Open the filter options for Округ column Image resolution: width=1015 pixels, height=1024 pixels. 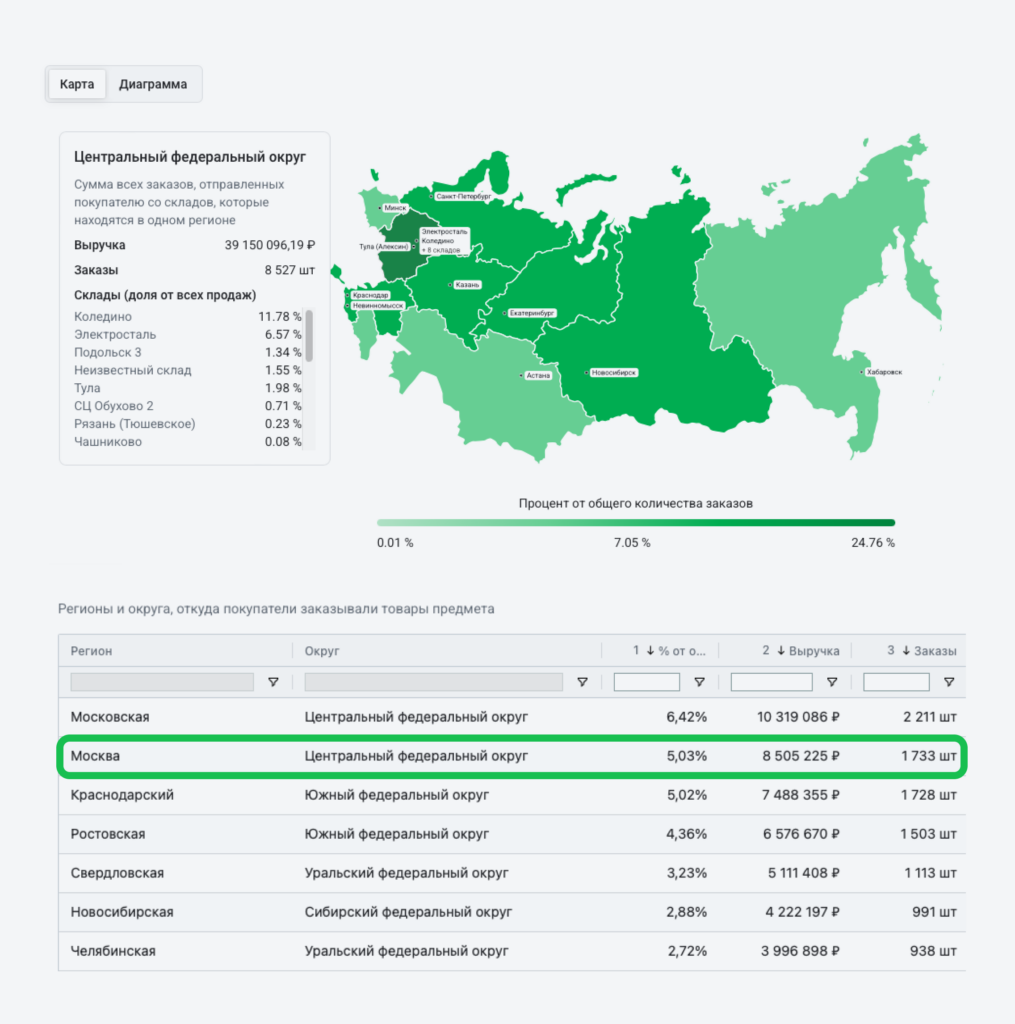pos(582,681)
